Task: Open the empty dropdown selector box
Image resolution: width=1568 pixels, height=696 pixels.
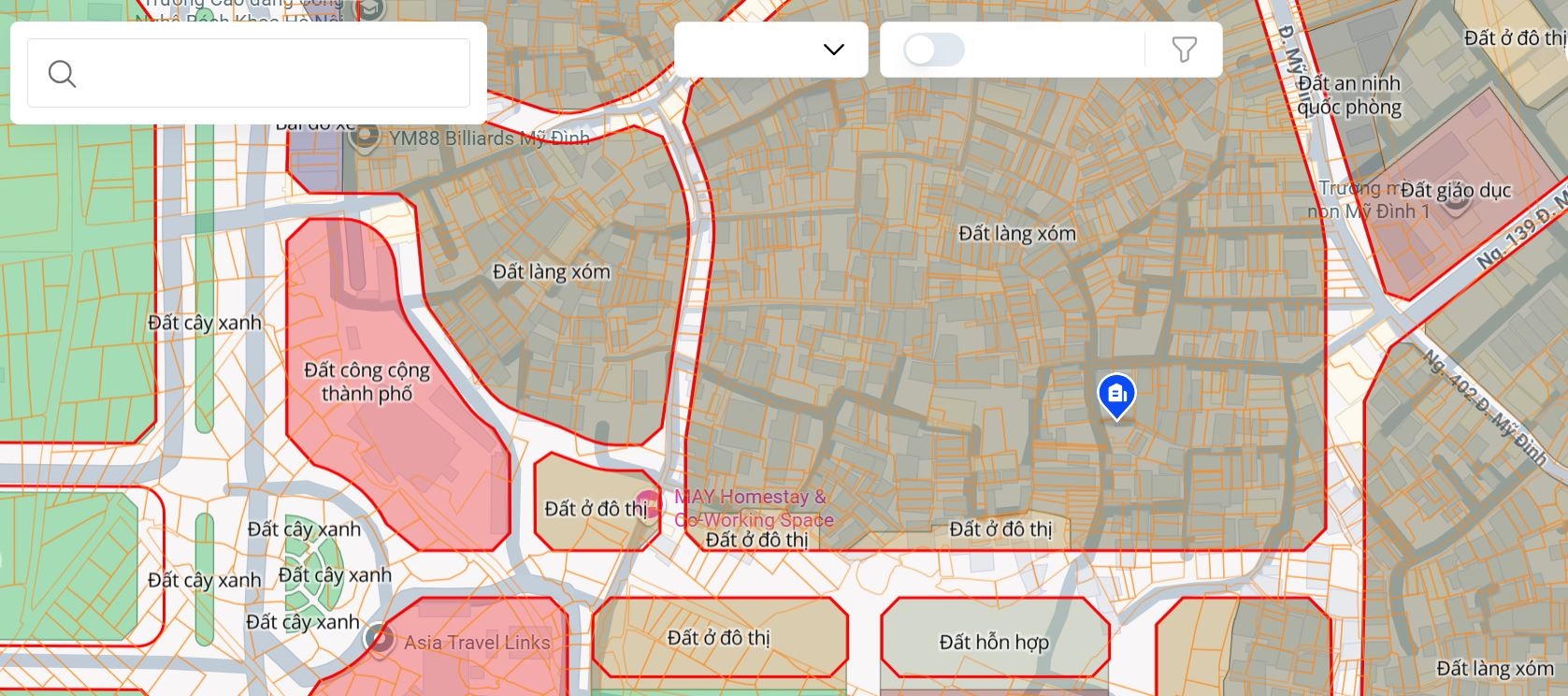Action: coord(771,50)
